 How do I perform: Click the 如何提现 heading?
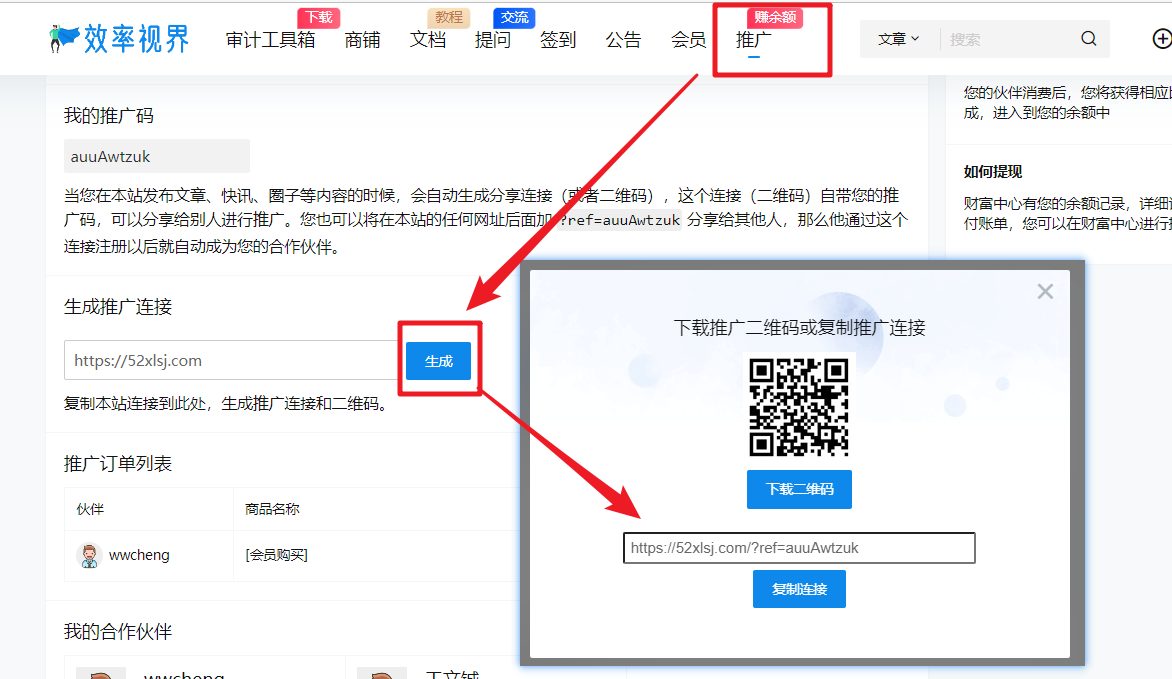[993, 172]
